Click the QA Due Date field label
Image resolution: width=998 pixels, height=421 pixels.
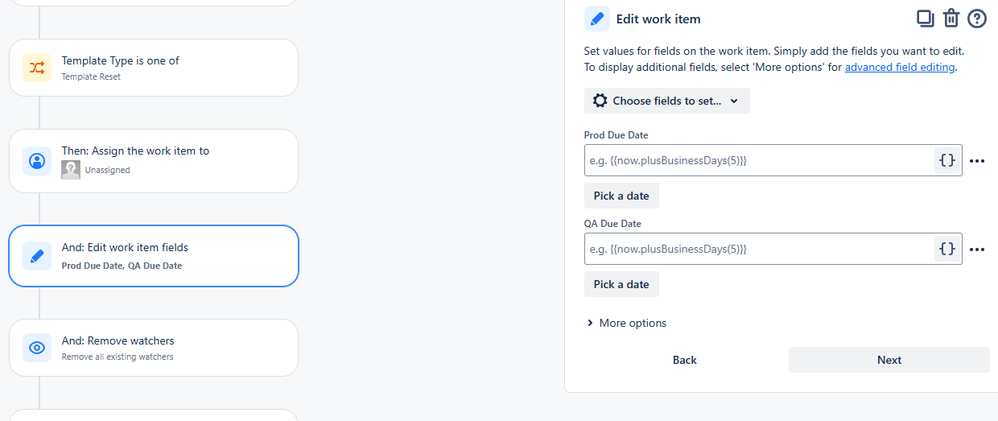(x=612, y=224)
